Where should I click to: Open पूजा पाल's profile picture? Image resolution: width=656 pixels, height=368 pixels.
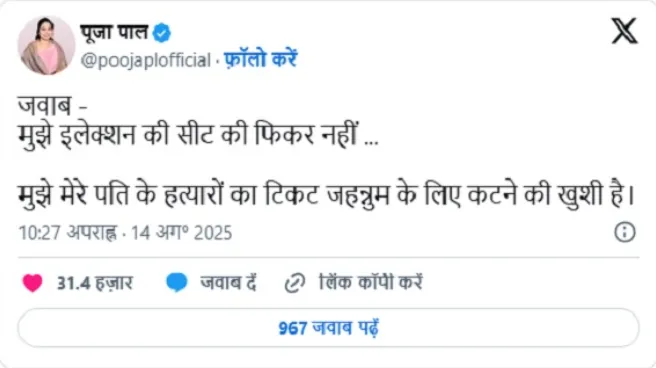coord(46,46)
